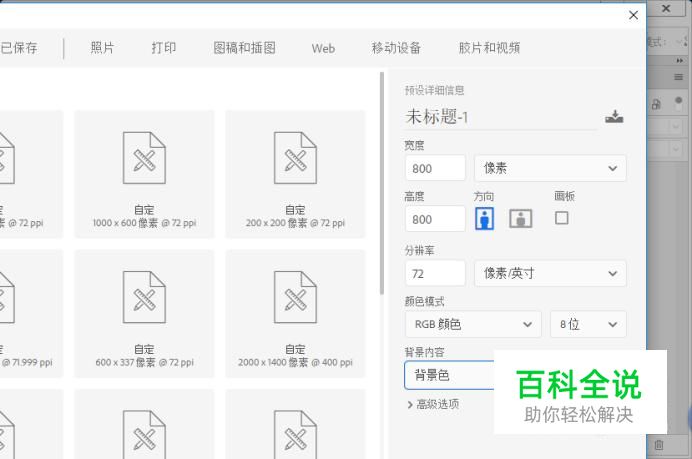The image size is (692, 459).
Task: Select landscape orientation icon
Action: coord(521,218)
